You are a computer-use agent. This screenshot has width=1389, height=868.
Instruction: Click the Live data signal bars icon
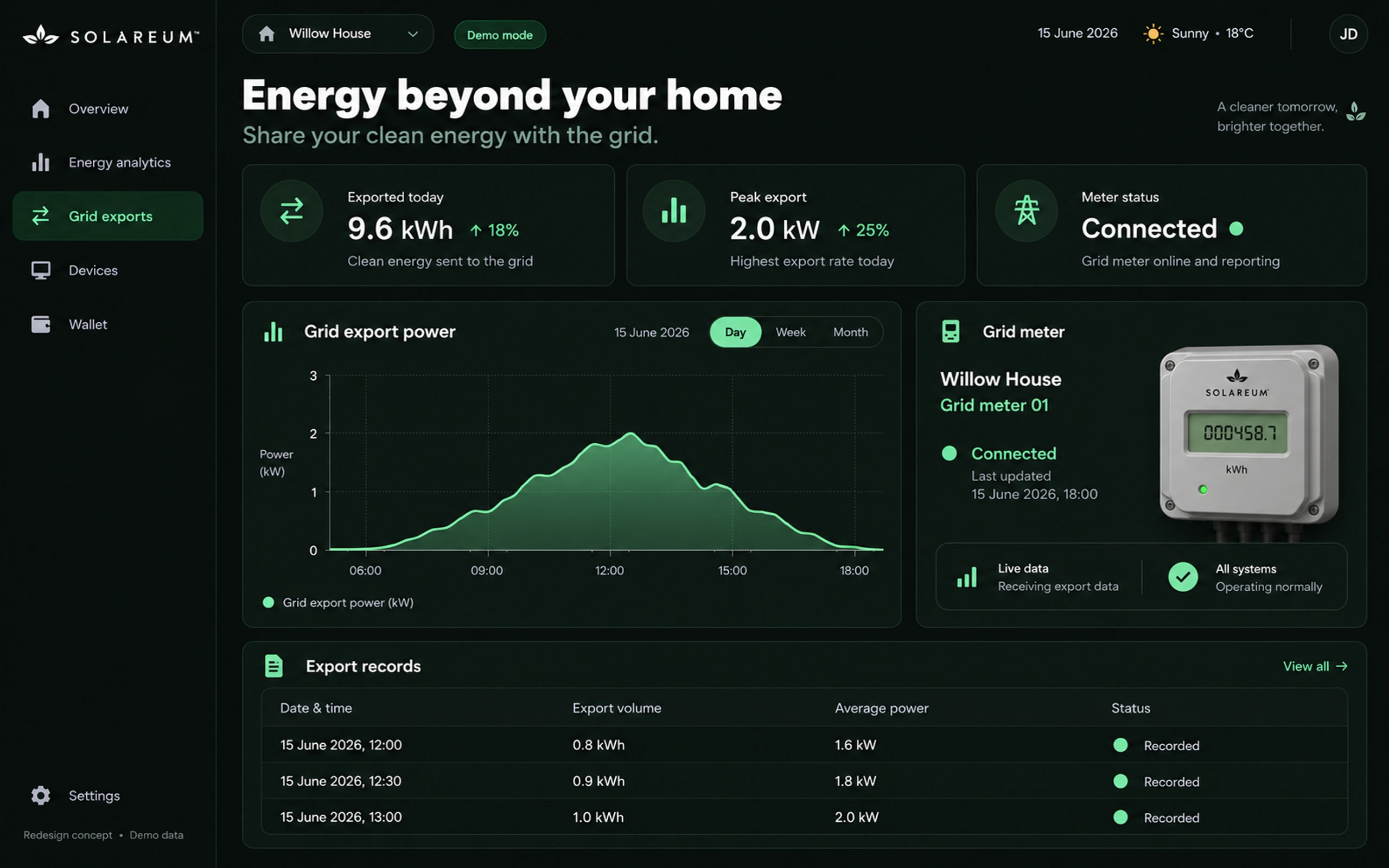coord(967,578)
